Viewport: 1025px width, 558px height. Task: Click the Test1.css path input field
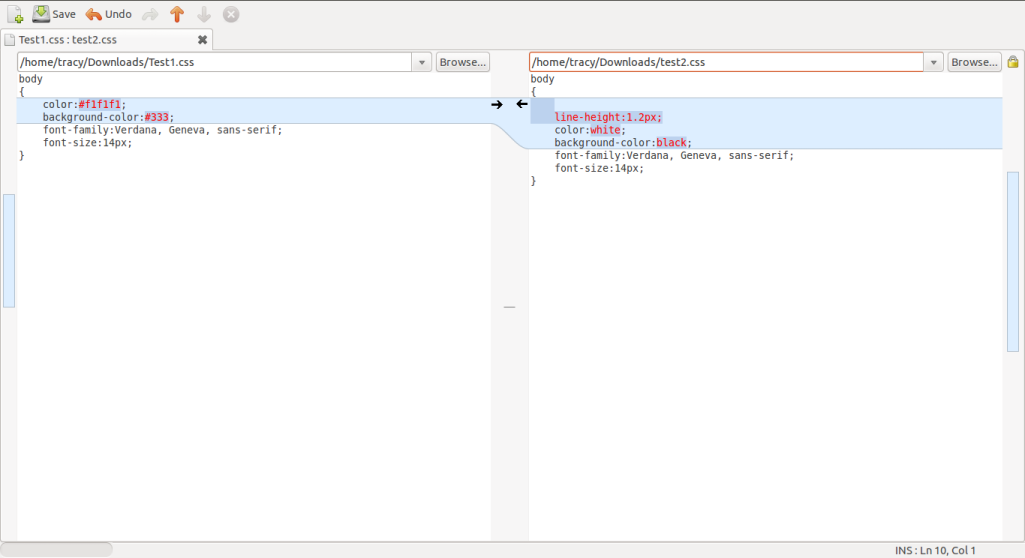(214, 62)
